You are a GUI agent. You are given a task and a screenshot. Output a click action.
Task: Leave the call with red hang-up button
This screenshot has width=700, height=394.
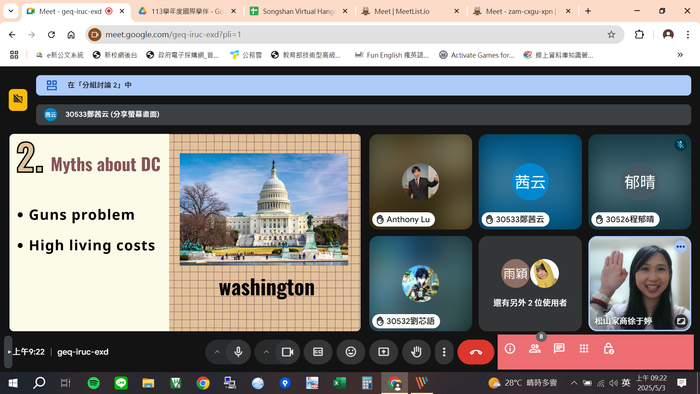(476, 352)
